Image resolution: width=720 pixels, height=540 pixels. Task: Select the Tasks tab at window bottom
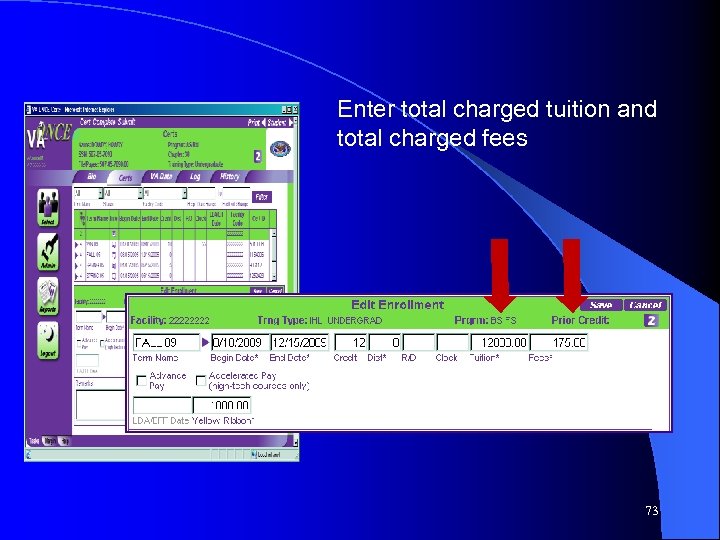[34, 441]
